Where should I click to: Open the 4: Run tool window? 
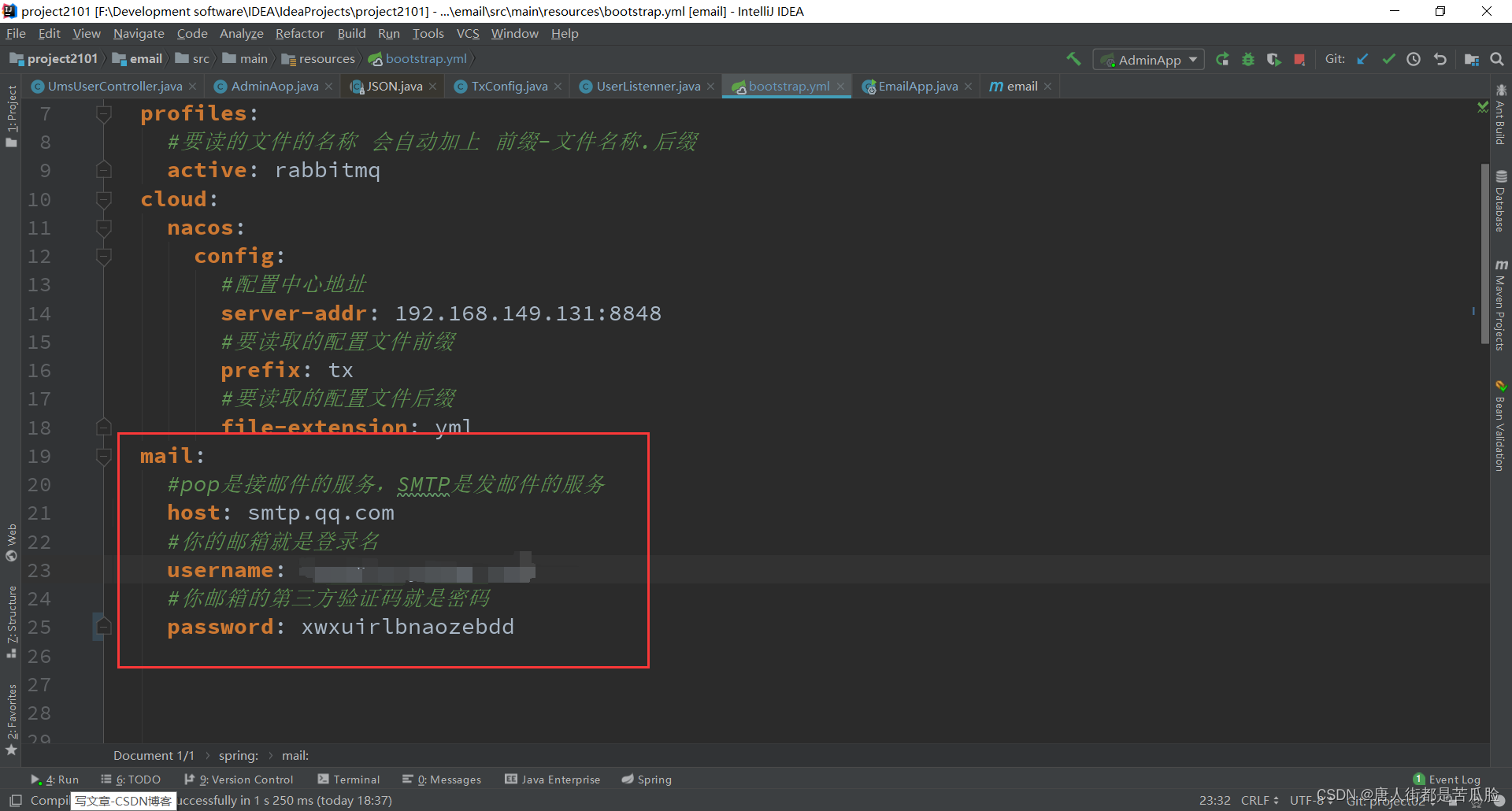click(x=55, y=780)
